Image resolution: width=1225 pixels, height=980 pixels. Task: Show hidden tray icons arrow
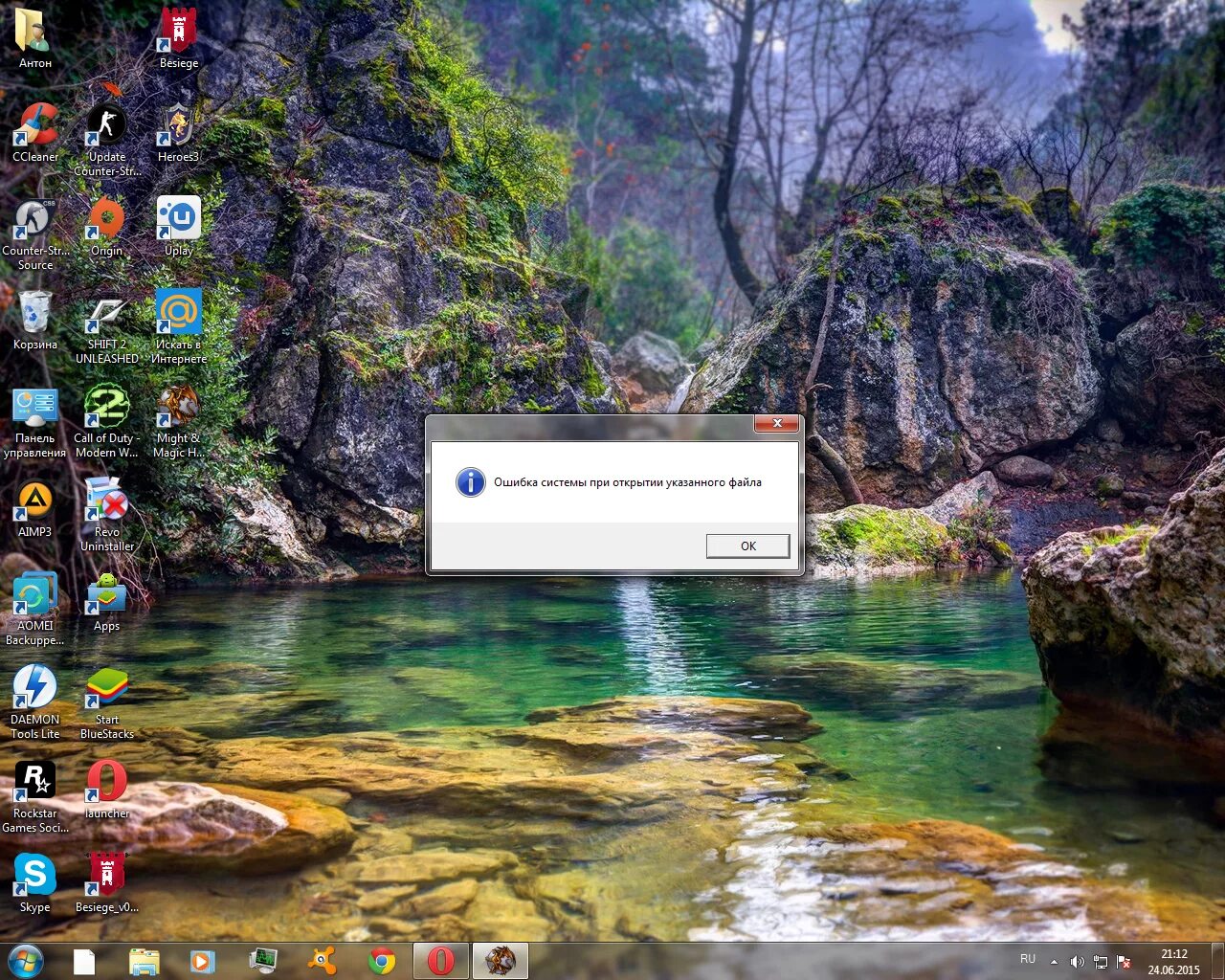pyautogui.click(x=1054, y=962)
